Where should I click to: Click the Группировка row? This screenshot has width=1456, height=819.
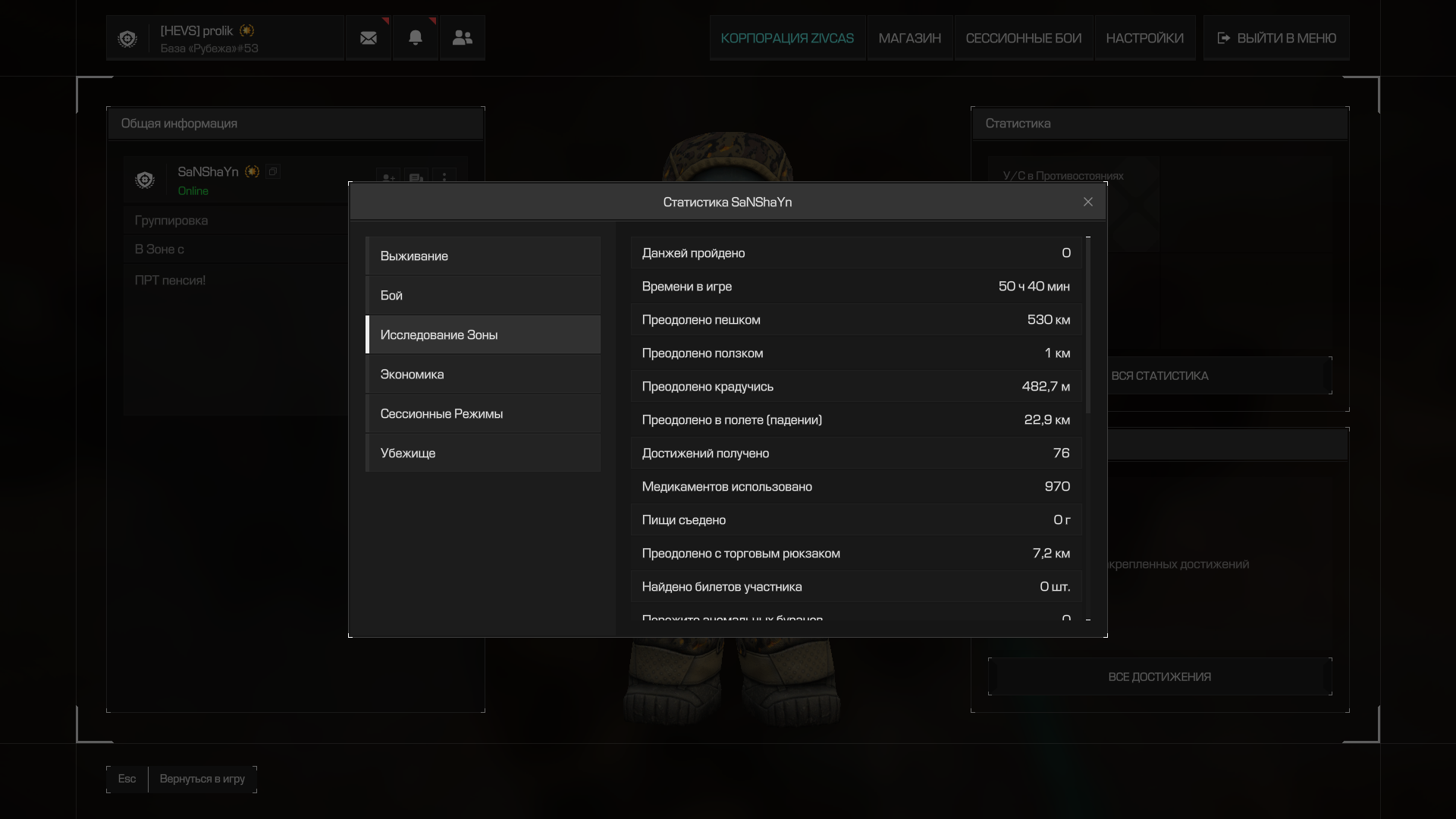[237, 221]
